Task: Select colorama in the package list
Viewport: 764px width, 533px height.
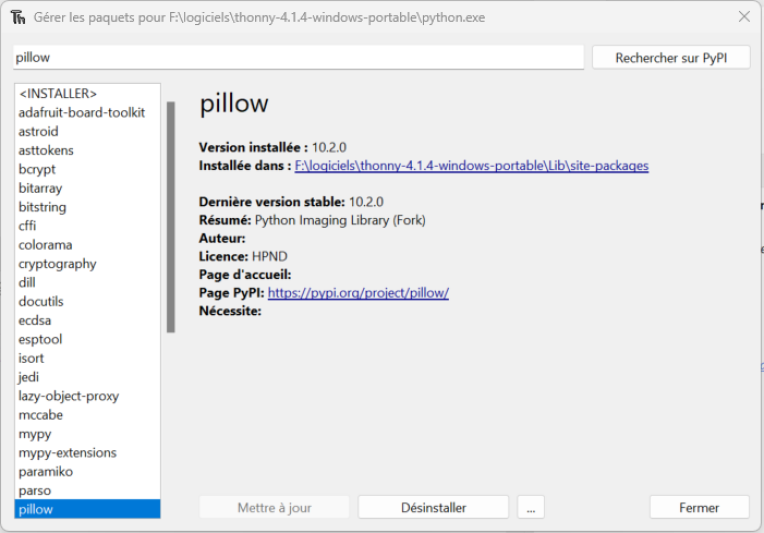Action: (87, 245)
